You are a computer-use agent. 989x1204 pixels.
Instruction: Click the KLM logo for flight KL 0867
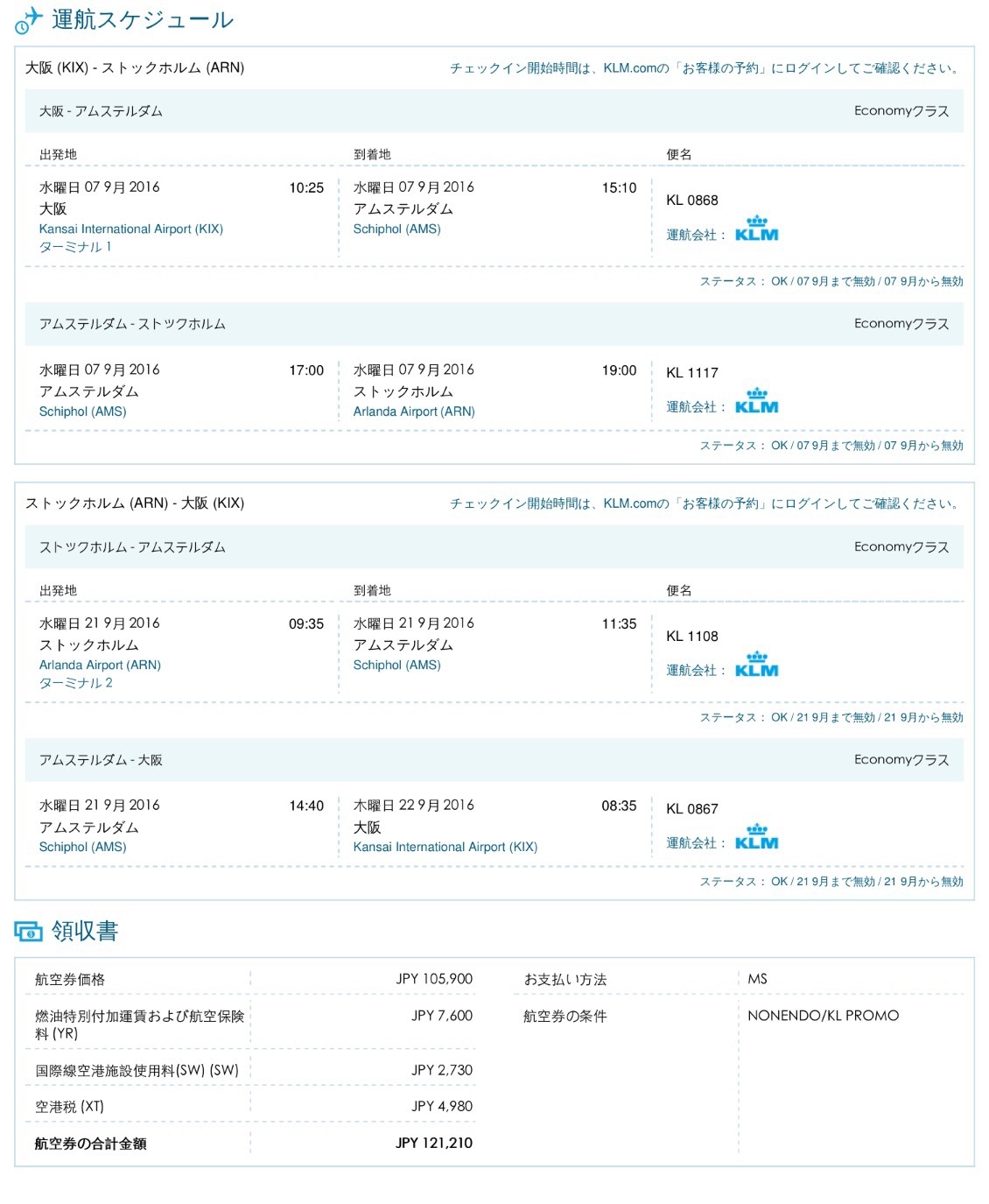(x=756, y=837)
